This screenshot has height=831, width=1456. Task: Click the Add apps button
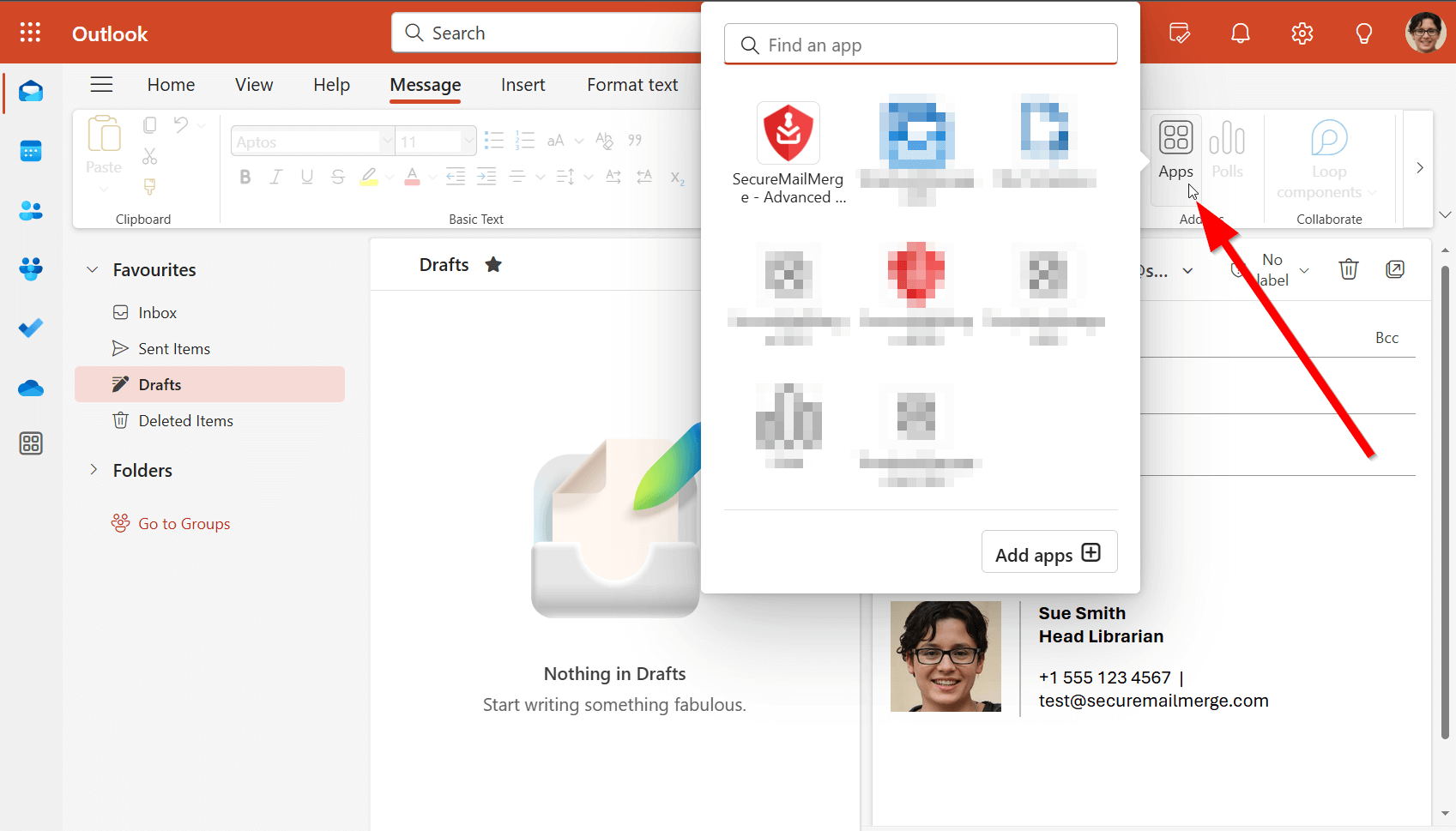[1048, 552]
